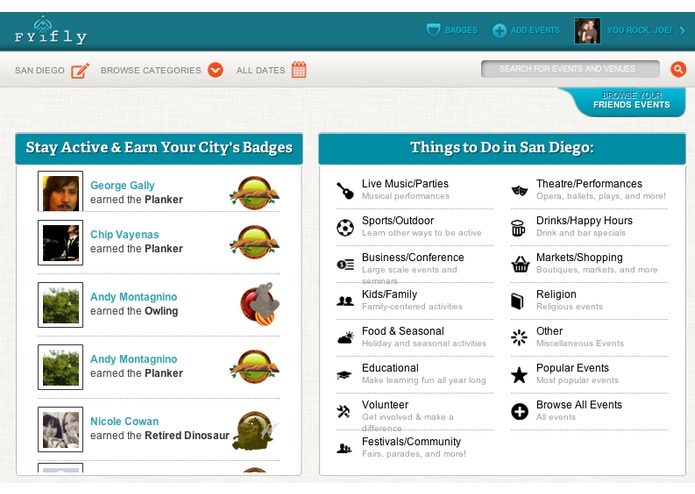The image size is (695, 494).
Task: Click the Add Events plus icon
Action: click(499, 31)
